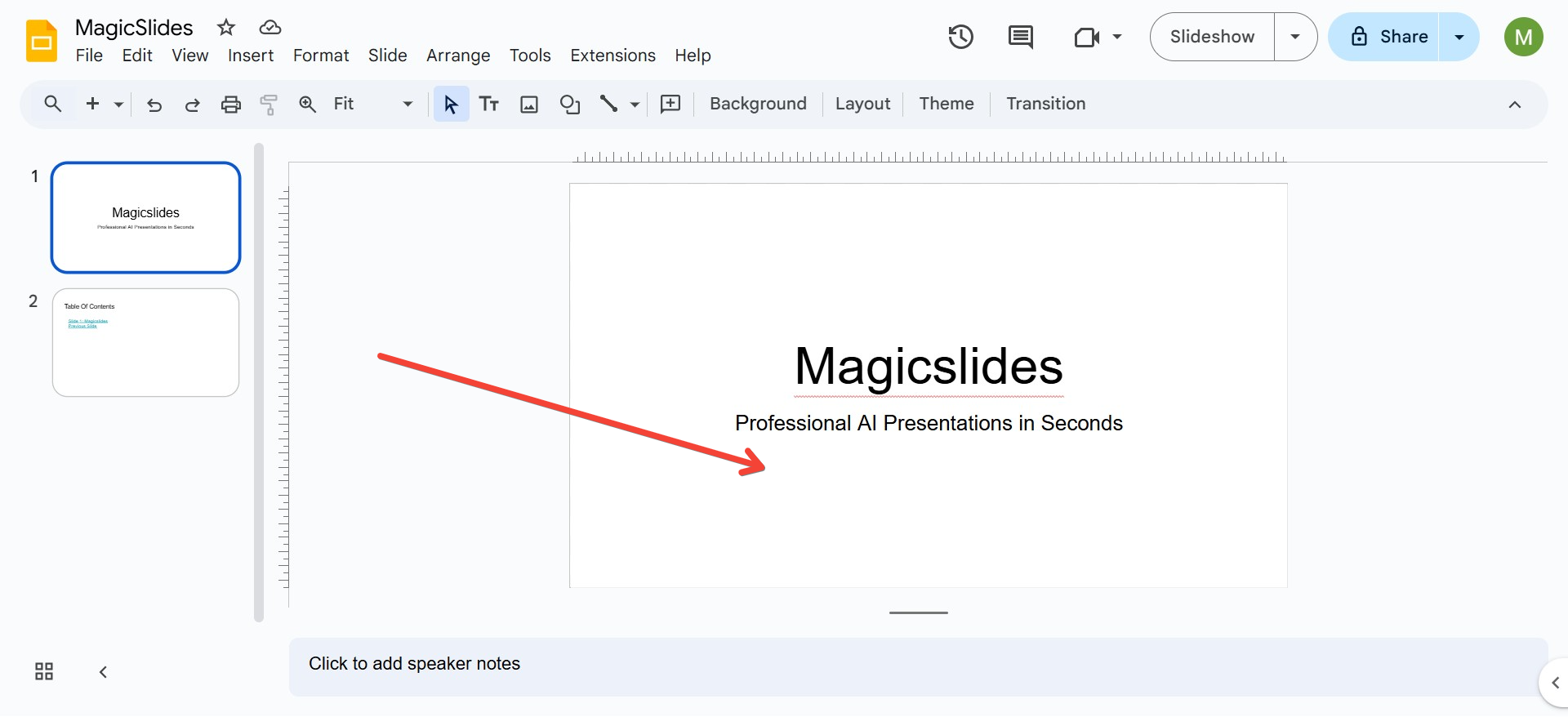
Task: Open version history clock icon
Action: pyautogui.click(x=961, y=37)
